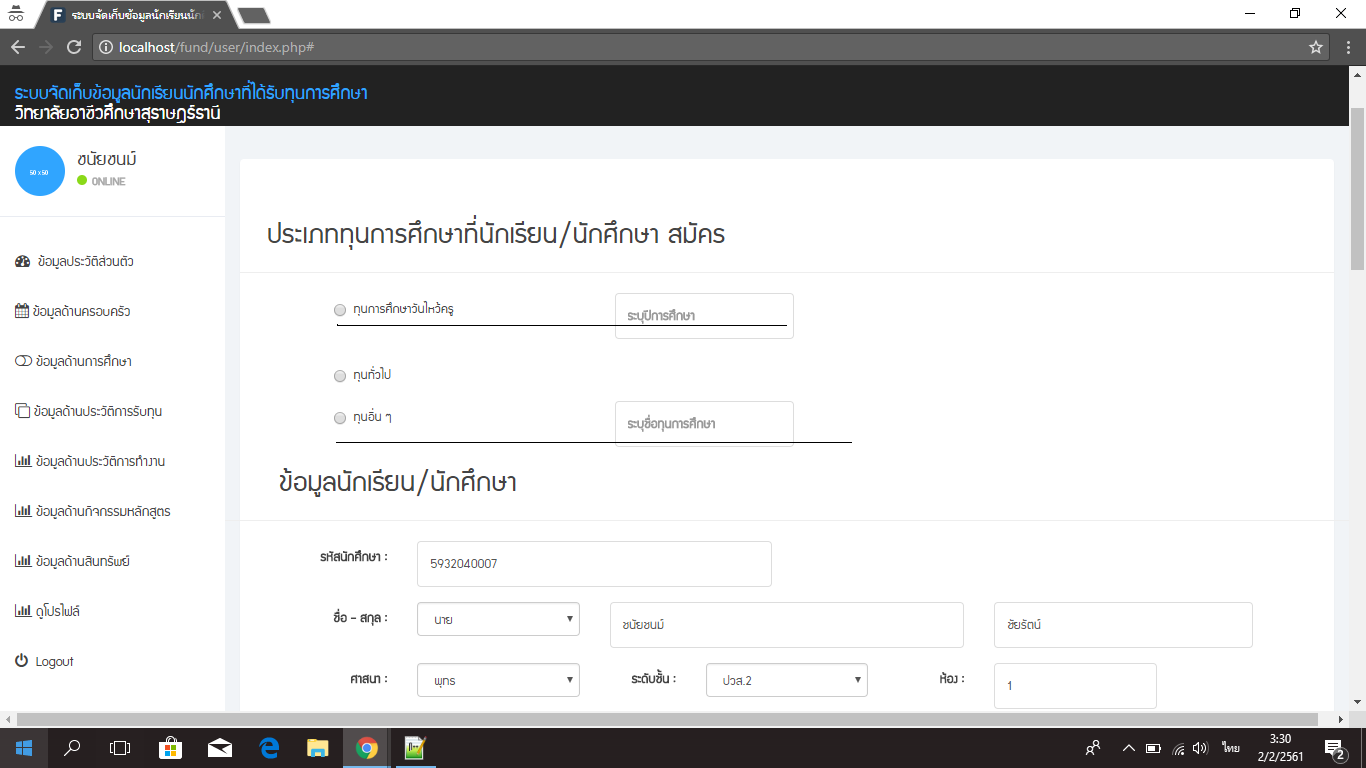This screenshot has width=1366, height=768.
Task: Launch Microsoft Edge from the taskbar
Action: click(x=268, y=747)
